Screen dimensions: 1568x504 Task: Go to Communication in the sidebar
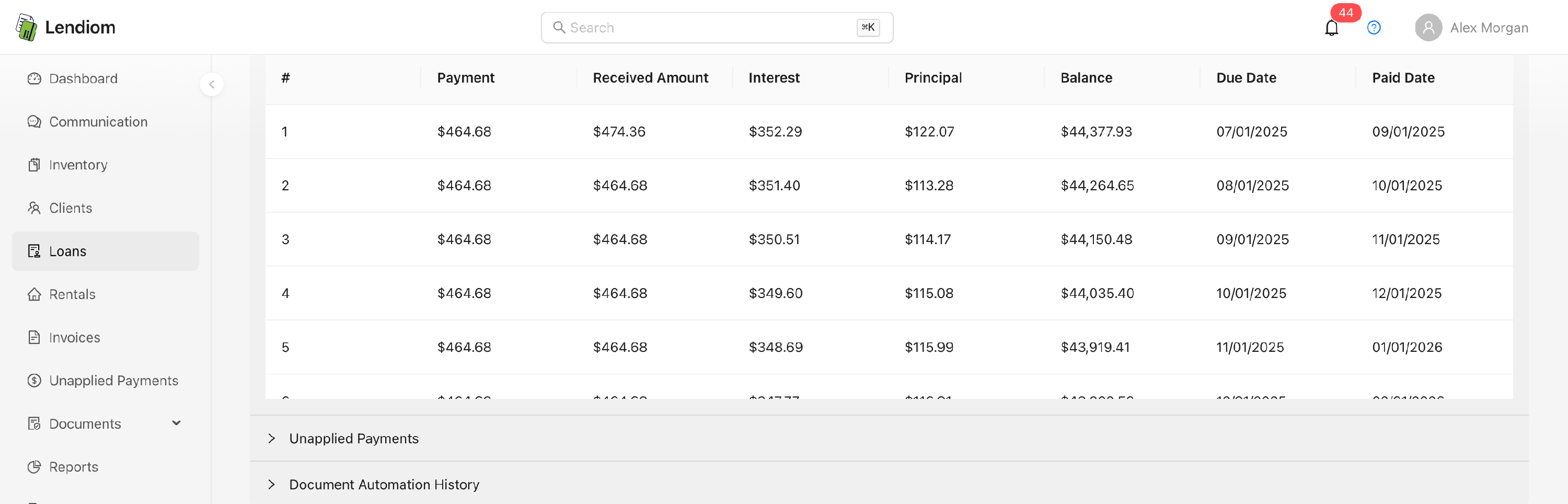click(105, 122)
